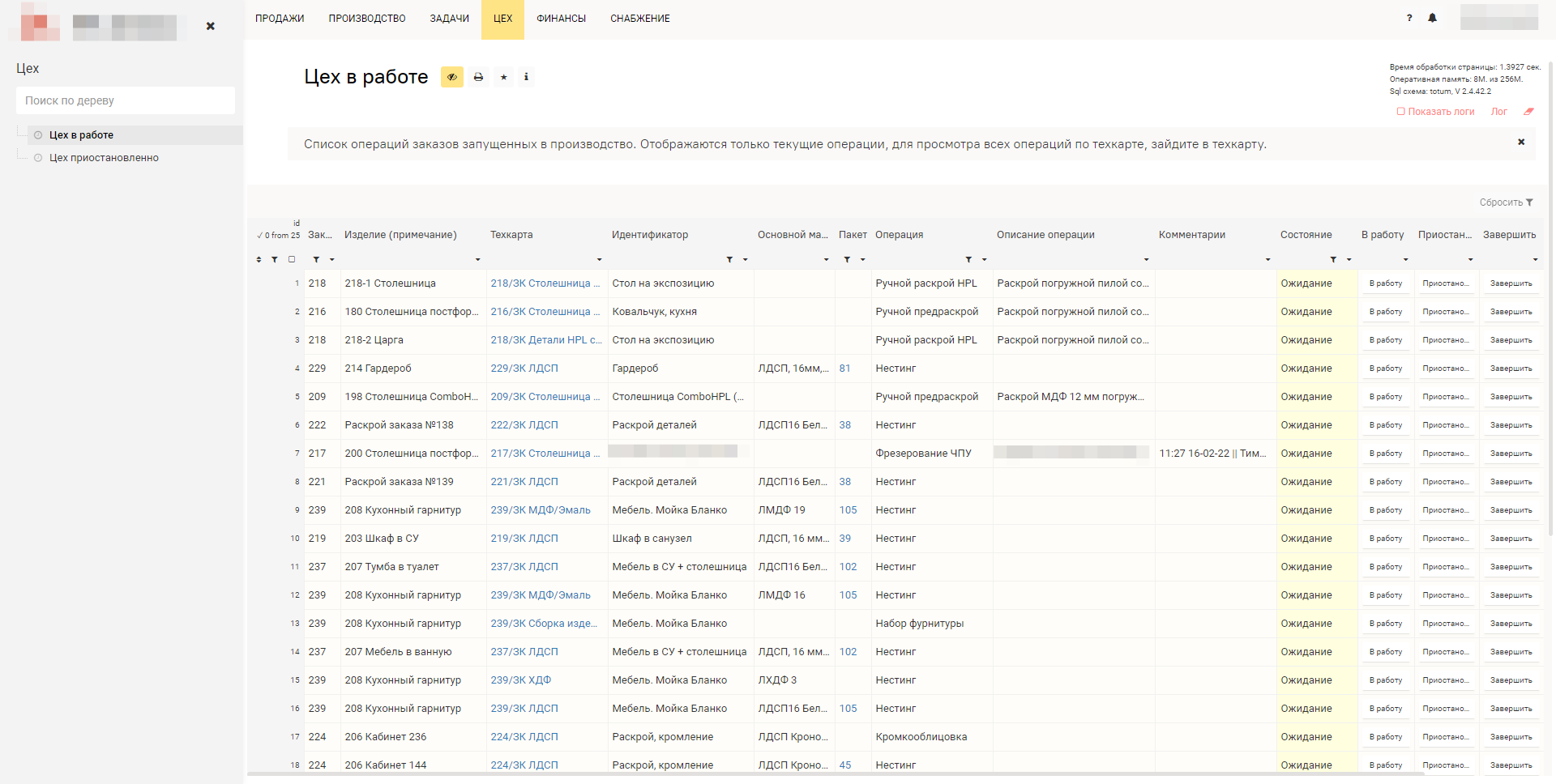Open the ПРОИЗВОДСТВО top menu
The width and height of the screenshot is (1556, 784).
point(367,19)
